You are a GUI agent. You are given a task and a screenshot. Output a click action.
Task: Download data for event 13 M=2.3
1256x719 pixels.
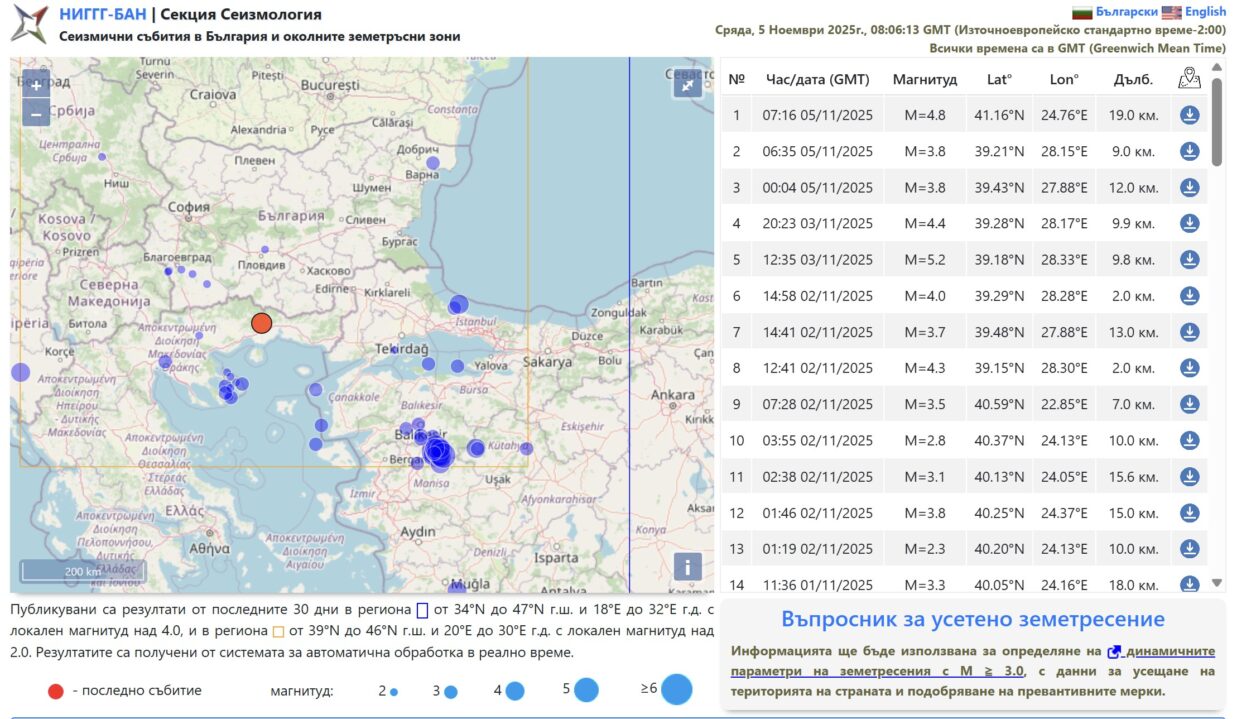coord(1189,548)
